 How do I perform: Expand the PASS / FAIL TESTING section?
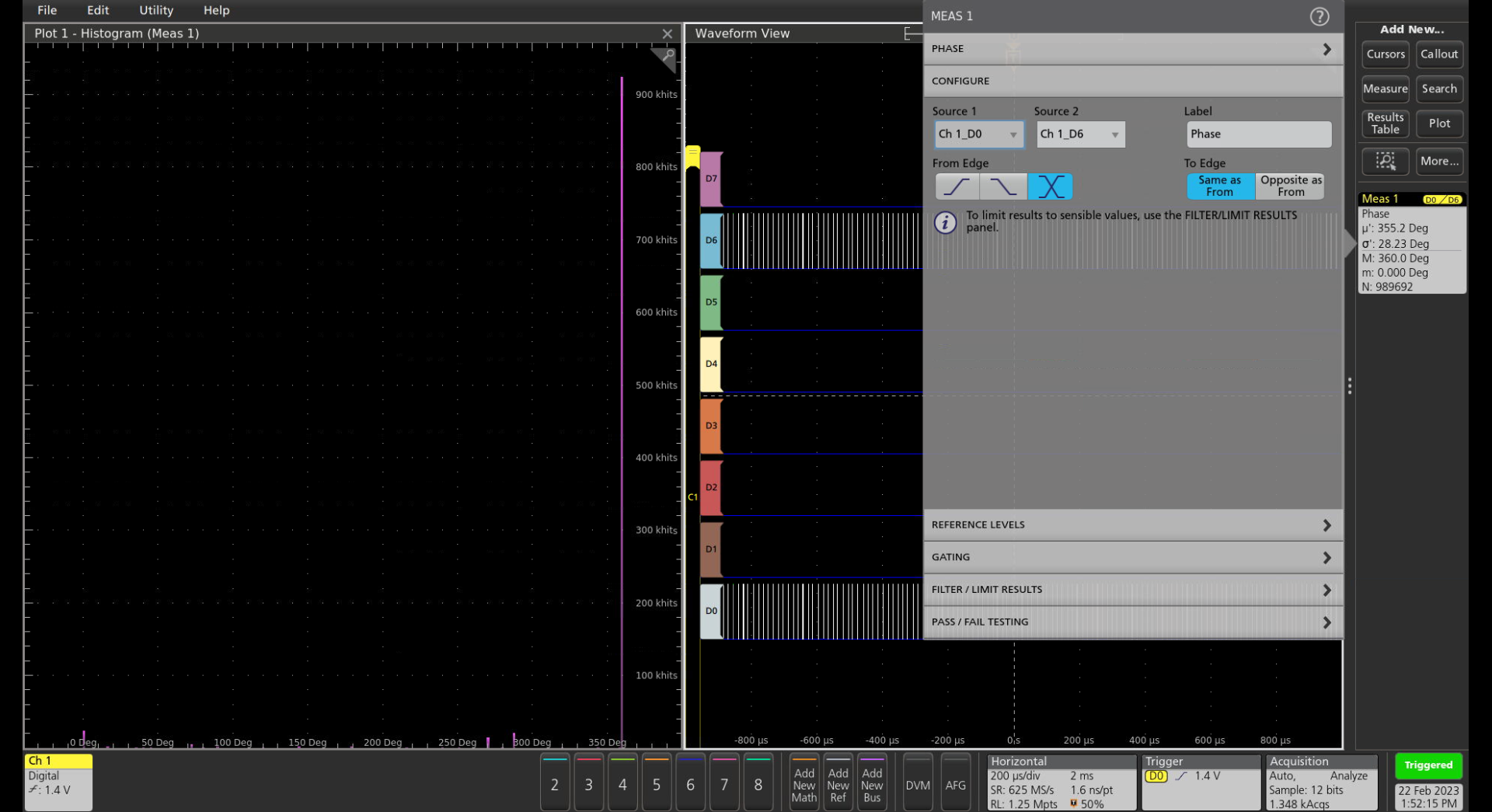1132,622
